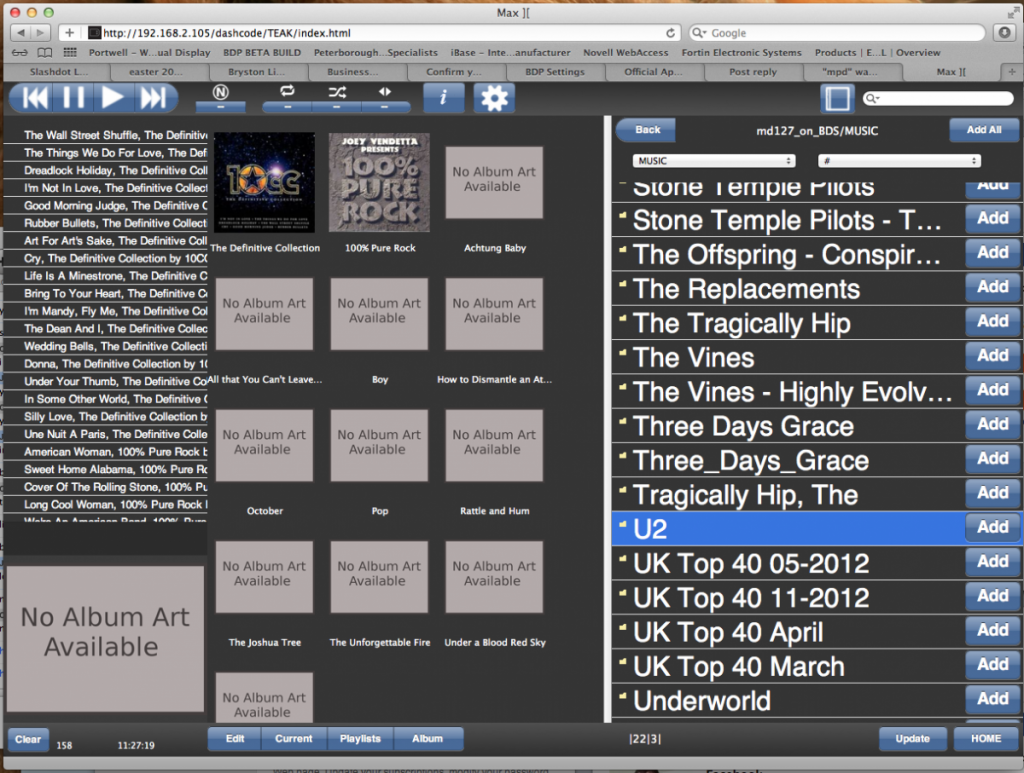Select the 100% Pure Rock album cover
Image resolution: width=1024 pixels, height=773 pixels.
pos(379,182)
